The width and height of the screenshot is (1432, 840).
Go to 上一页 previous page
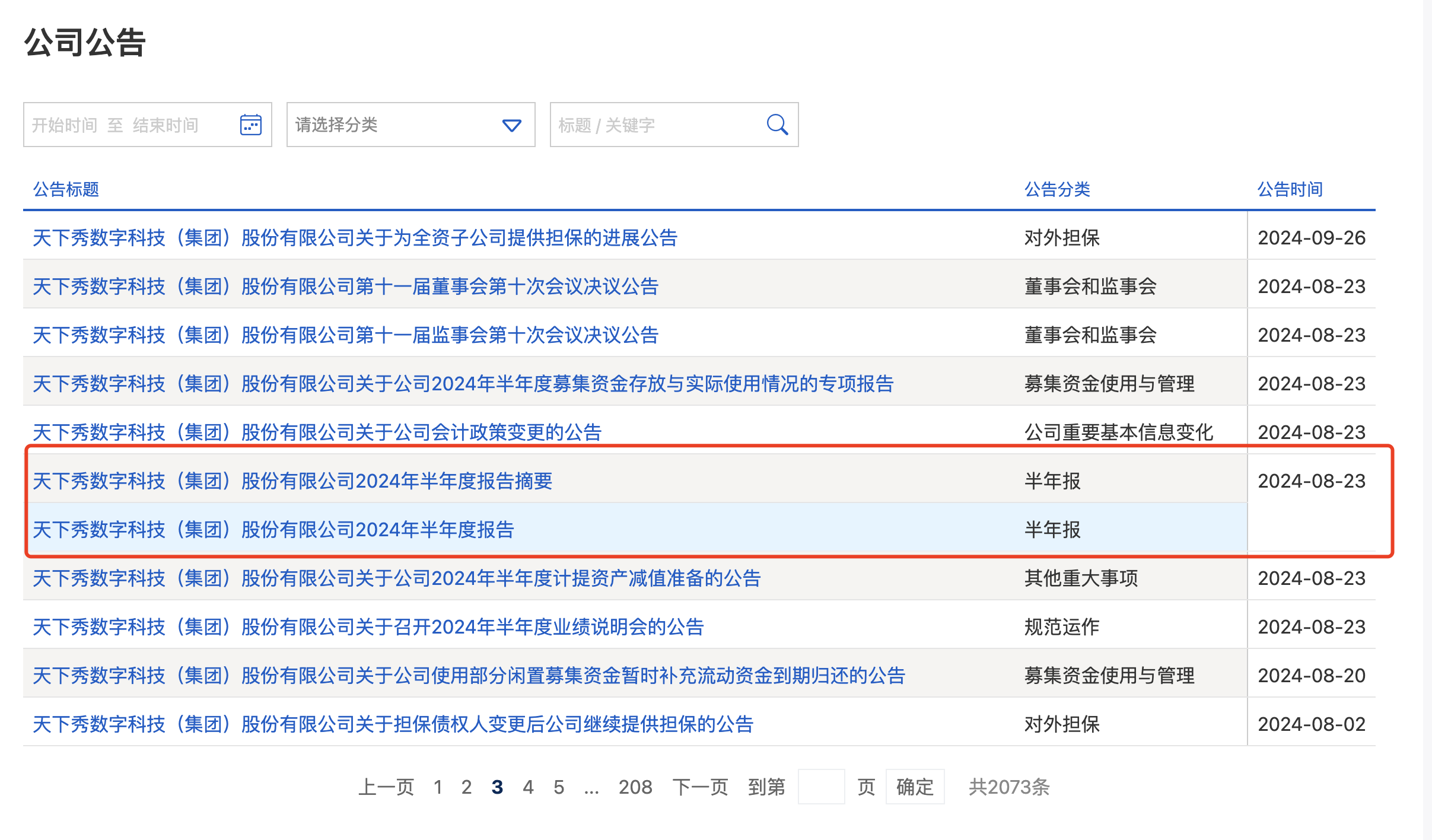point(386,787)
